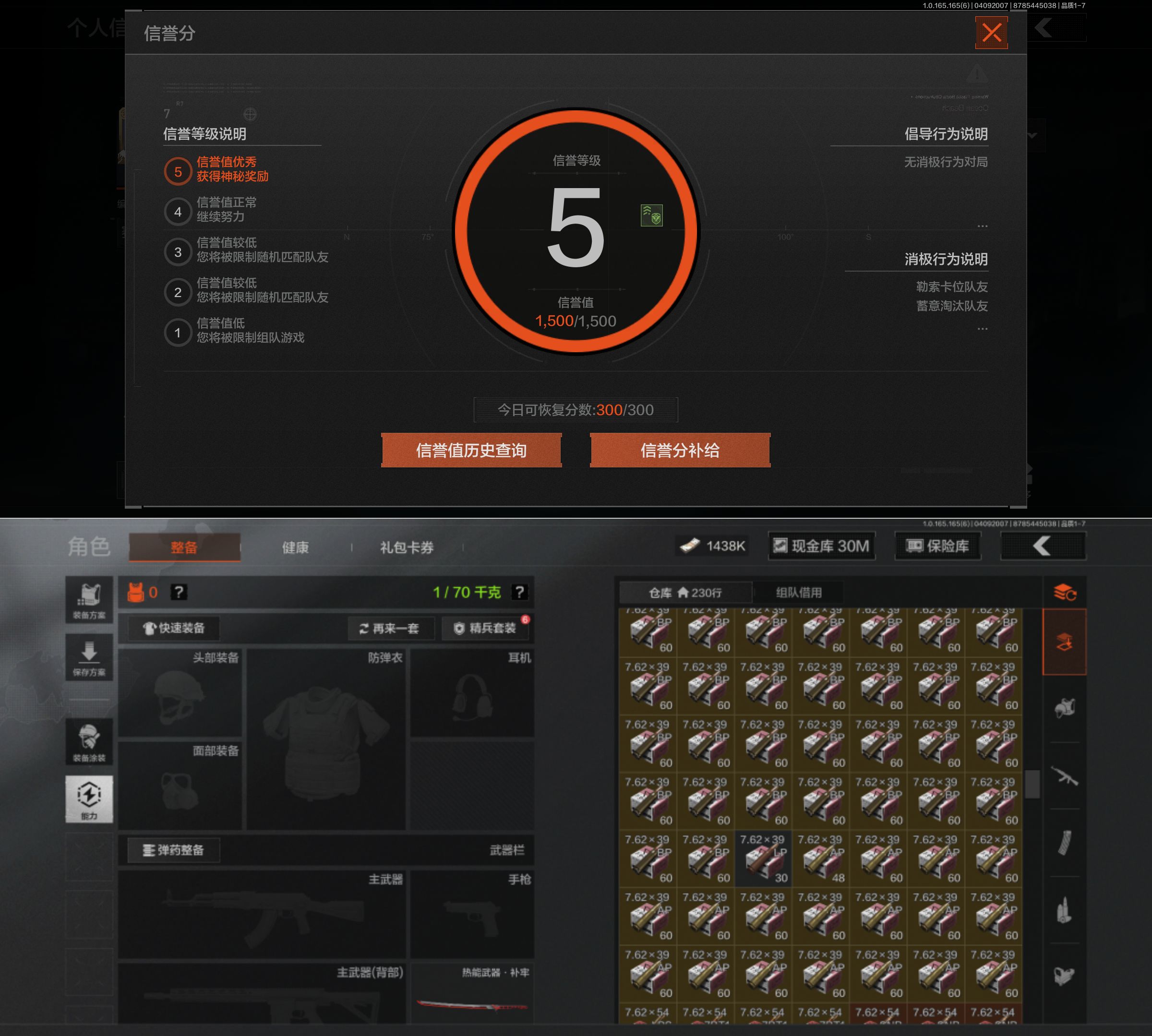
Task: Filter warehouse by armor and helmet icon
Action: pyautogui.click(x=1064, y=708)
